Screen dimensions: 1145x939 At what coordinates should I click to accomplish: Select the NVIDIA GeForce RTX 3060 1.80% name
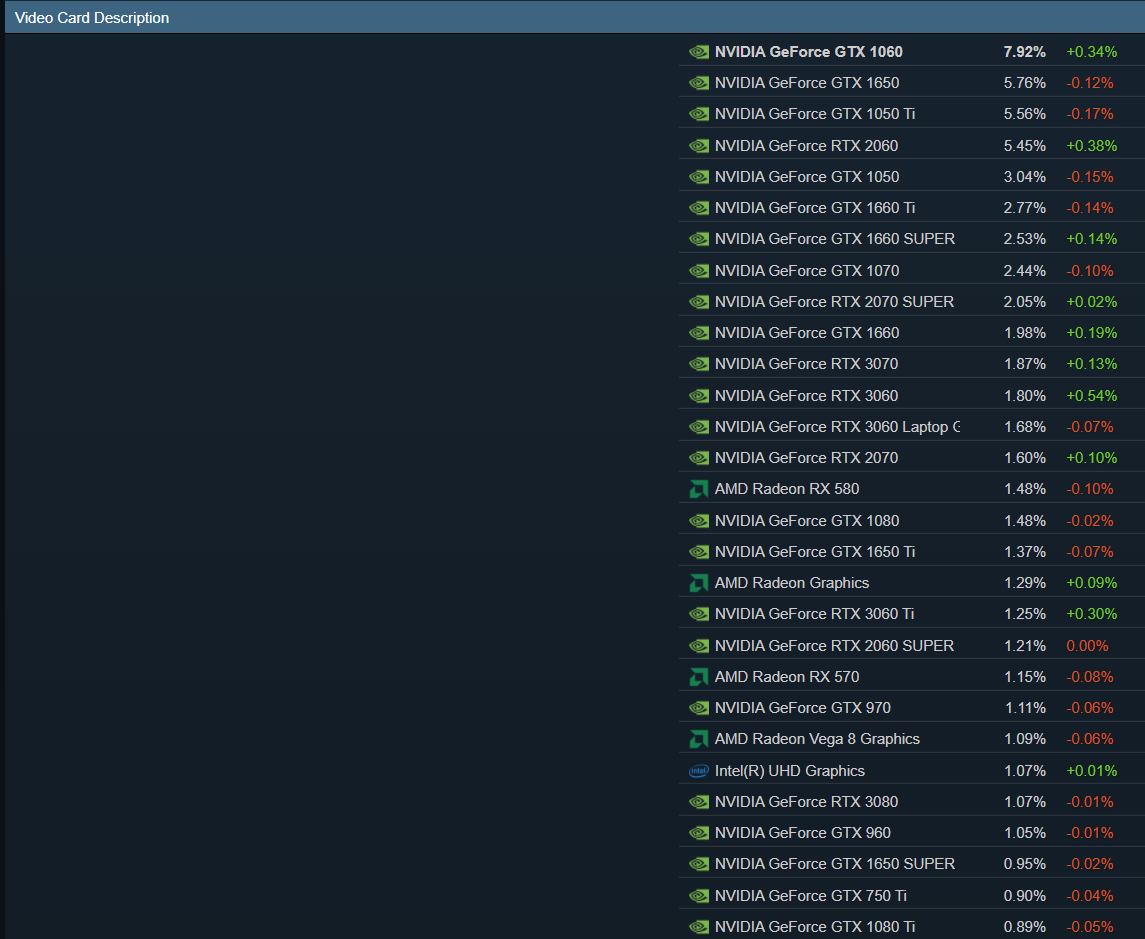pyautogui.click(x=806, y=396)
